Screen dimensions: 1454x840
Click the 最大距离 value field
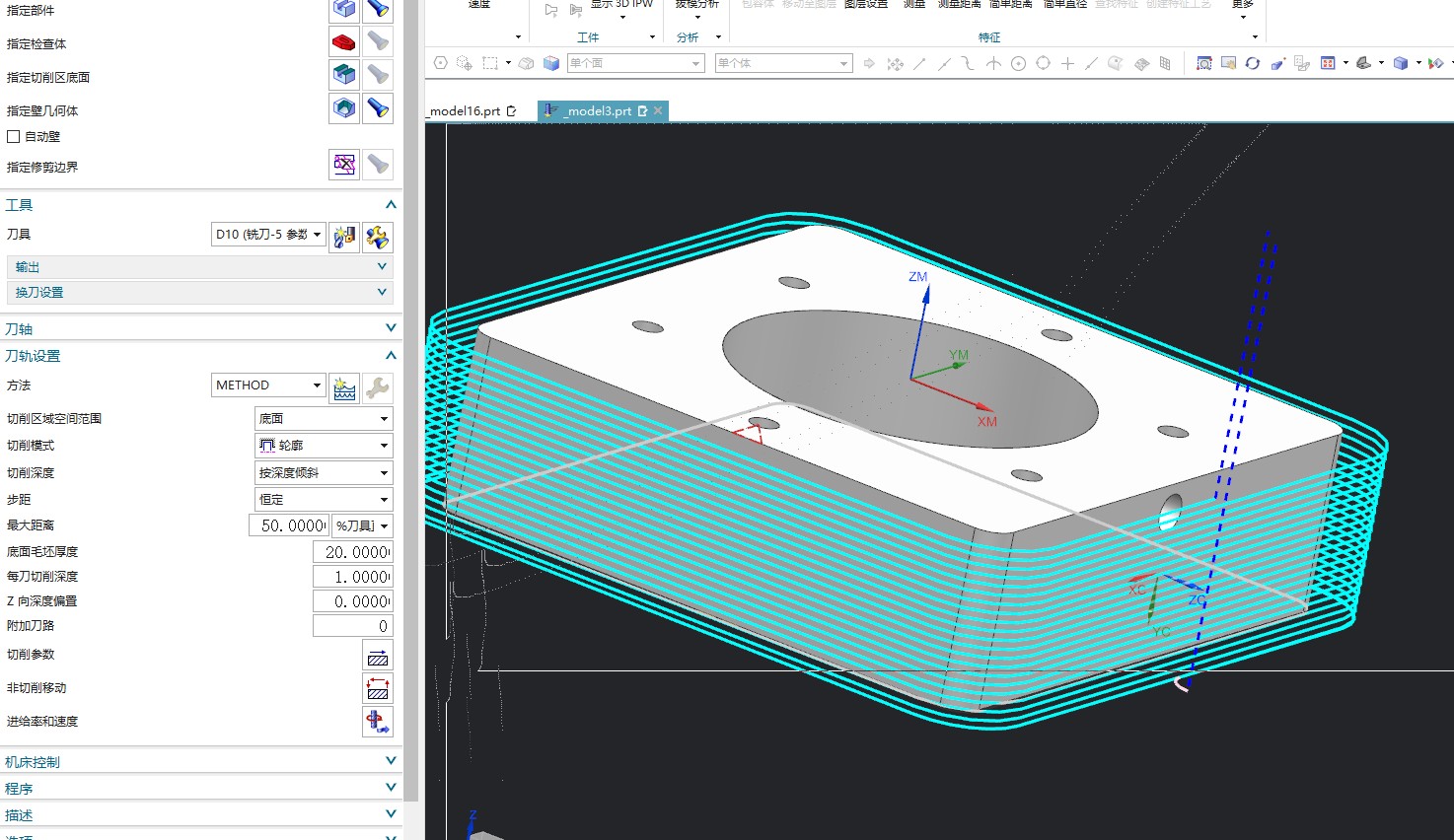click(x=289, y=526)
